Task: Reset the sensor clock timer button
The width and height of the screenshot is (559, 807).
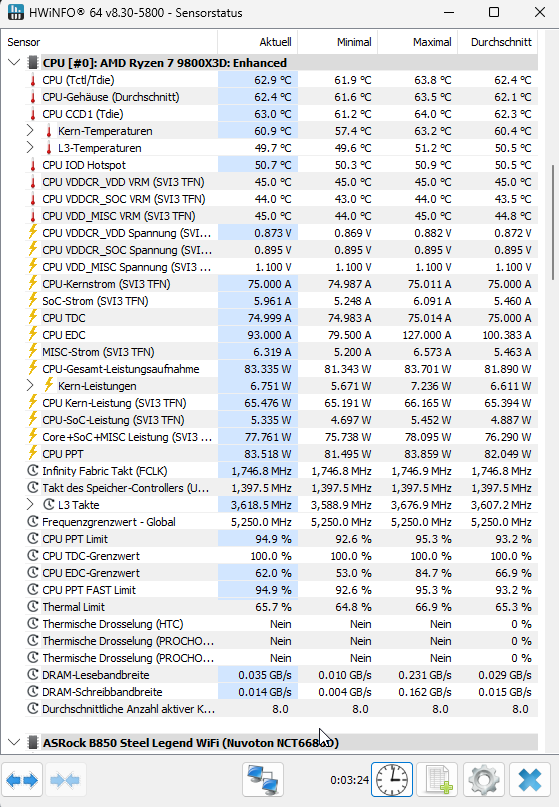Action: 392,780
